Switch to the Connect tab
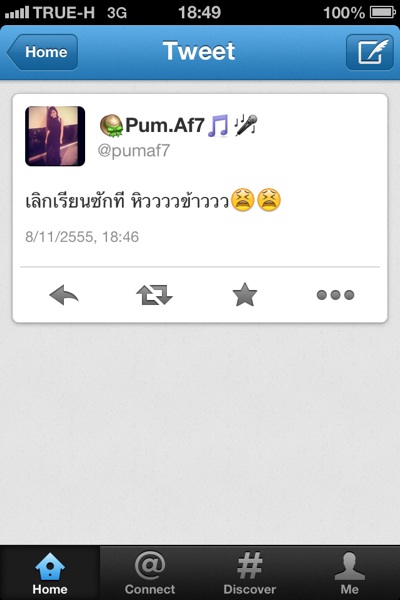This screenshot has height=600, width=400. [x=150, y=573]
